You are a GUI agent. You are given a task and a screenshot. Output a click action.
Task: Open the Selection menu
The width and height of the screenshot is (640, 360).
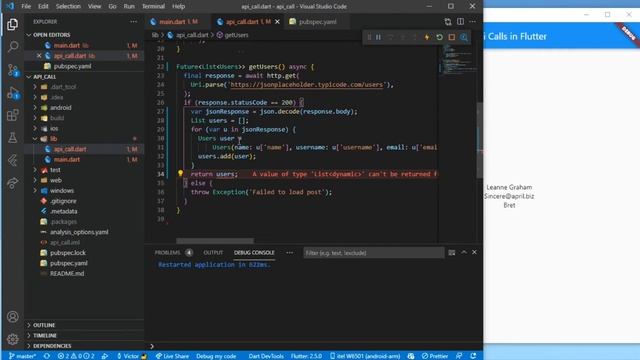[68, 7]
